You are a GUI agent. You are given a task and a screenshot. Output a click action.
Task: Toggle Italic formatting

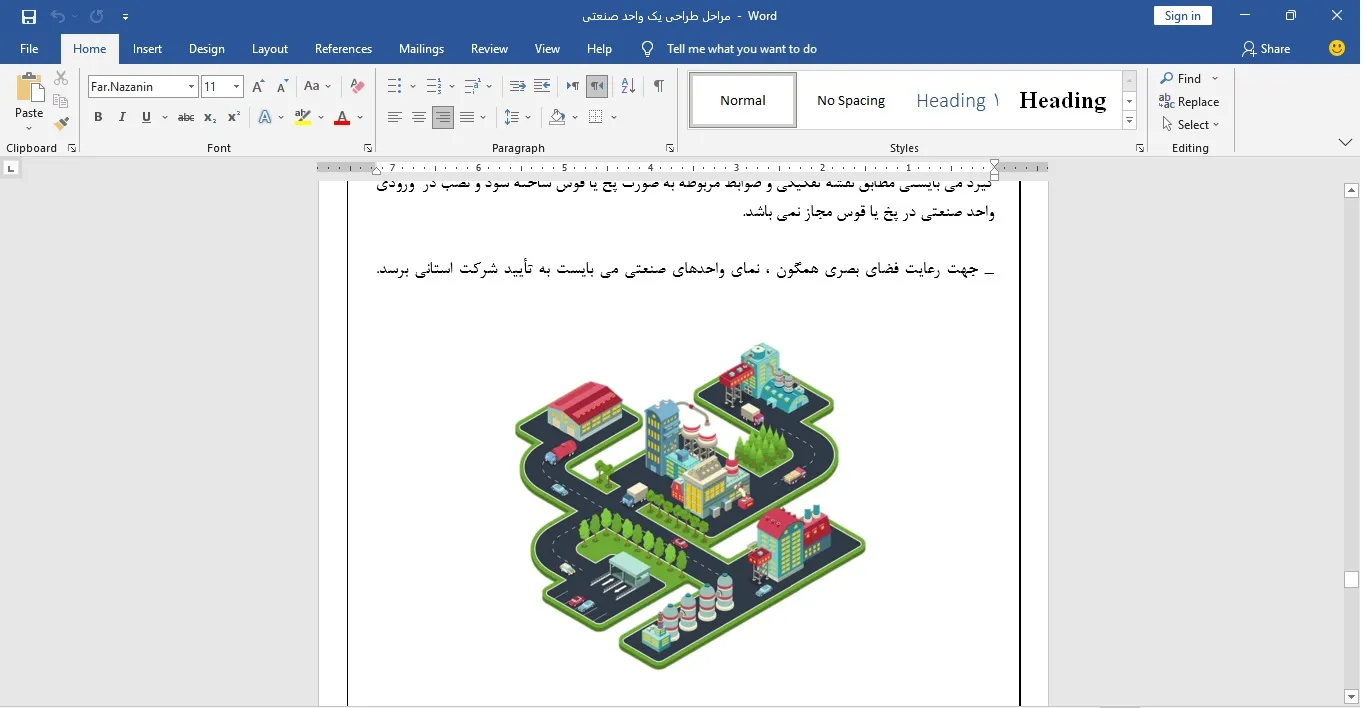(122, 118)
